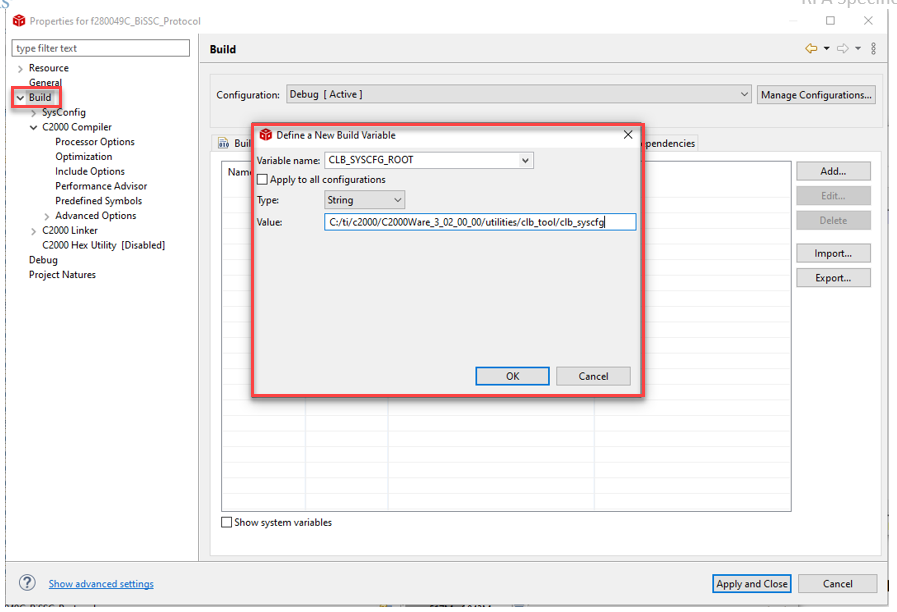The image size is (897, 612).
Task: Open the Variable name combo box dropdown
Action: 526,160
